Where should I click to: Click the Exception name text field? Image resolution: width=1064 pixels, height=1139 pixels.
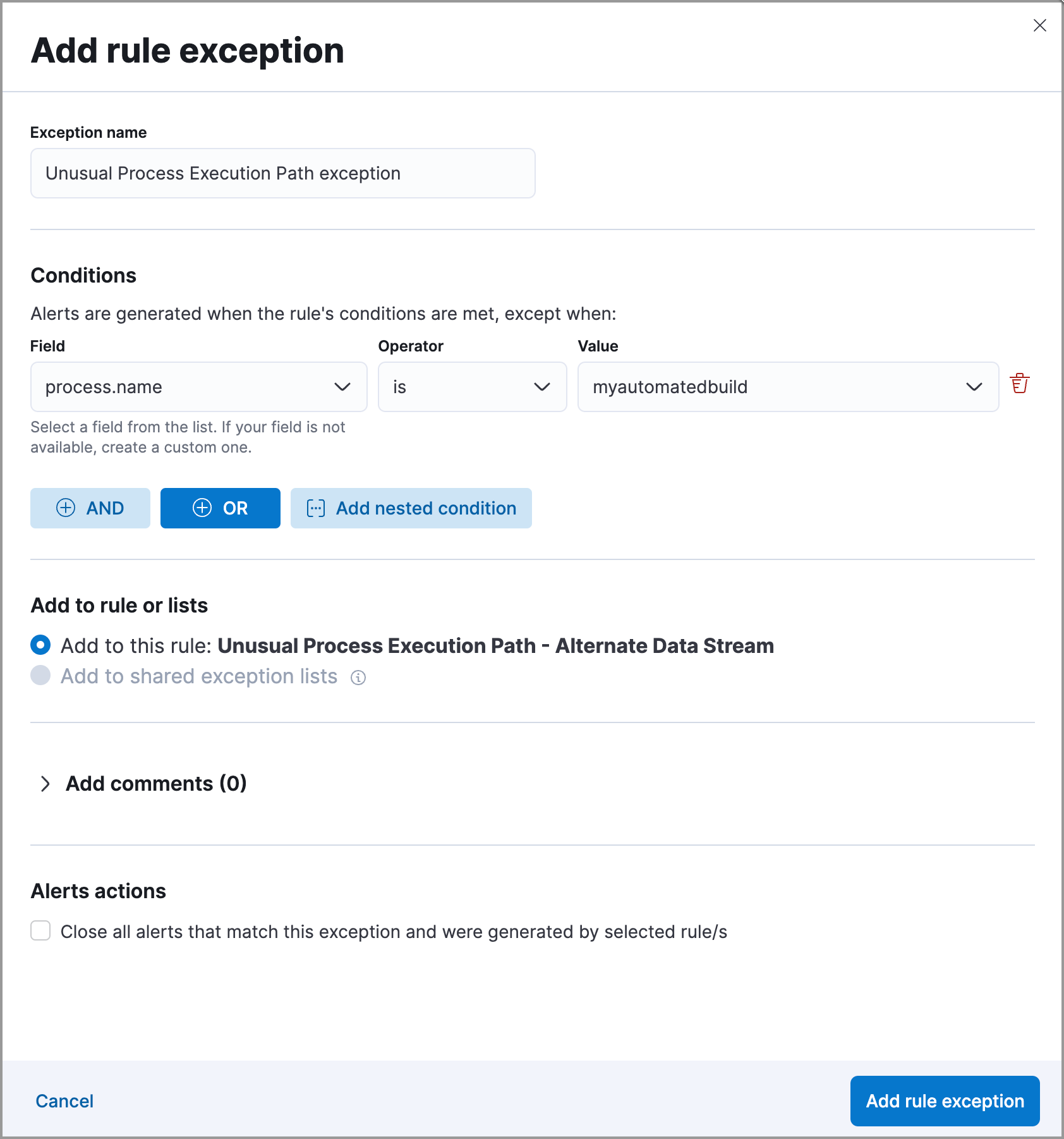(282, 173)
